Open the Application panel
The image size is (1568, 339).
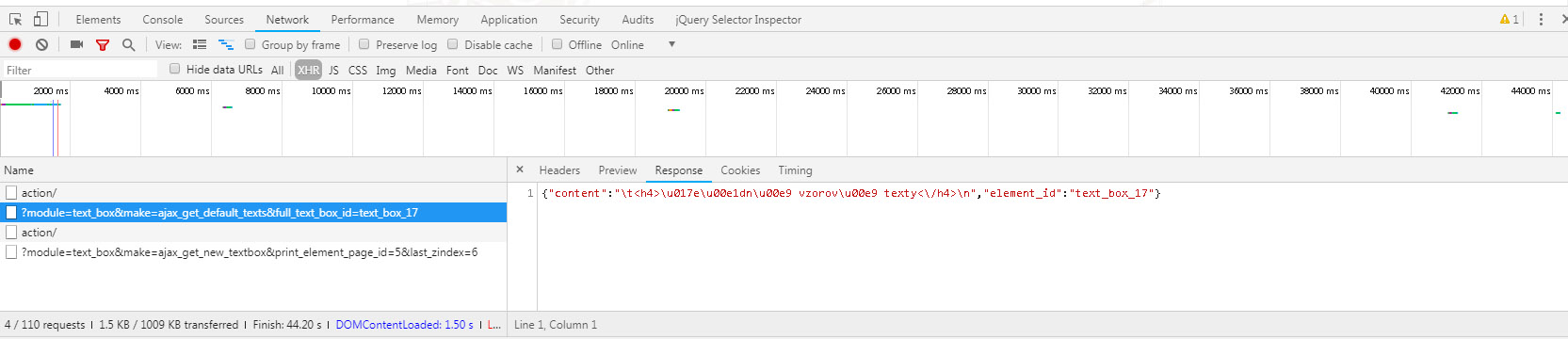tap(509, 19)
